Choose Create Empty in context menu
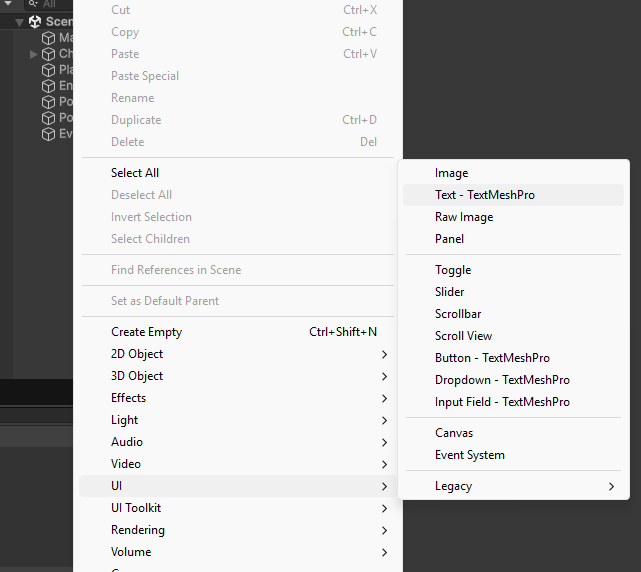This screenshot has width=641, height=572. coord(238,332)
